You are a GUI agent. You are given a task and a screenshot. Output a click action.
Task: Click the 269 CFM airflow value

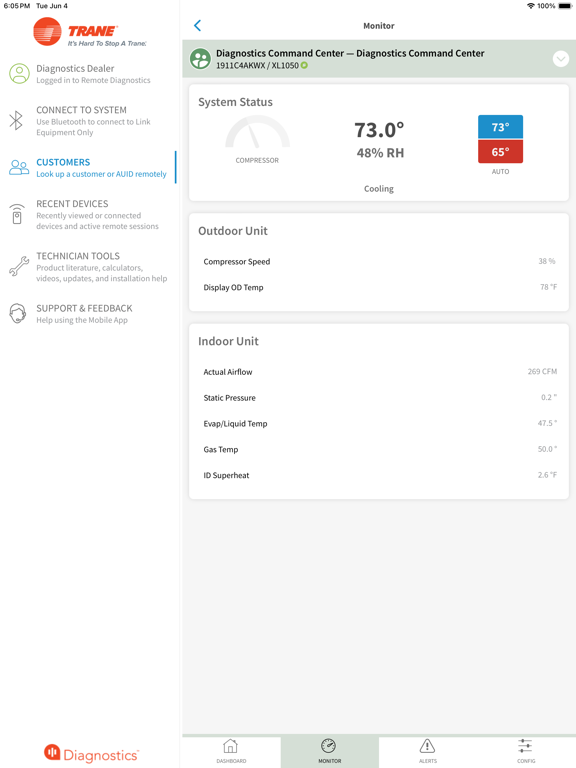click(542, 371)
